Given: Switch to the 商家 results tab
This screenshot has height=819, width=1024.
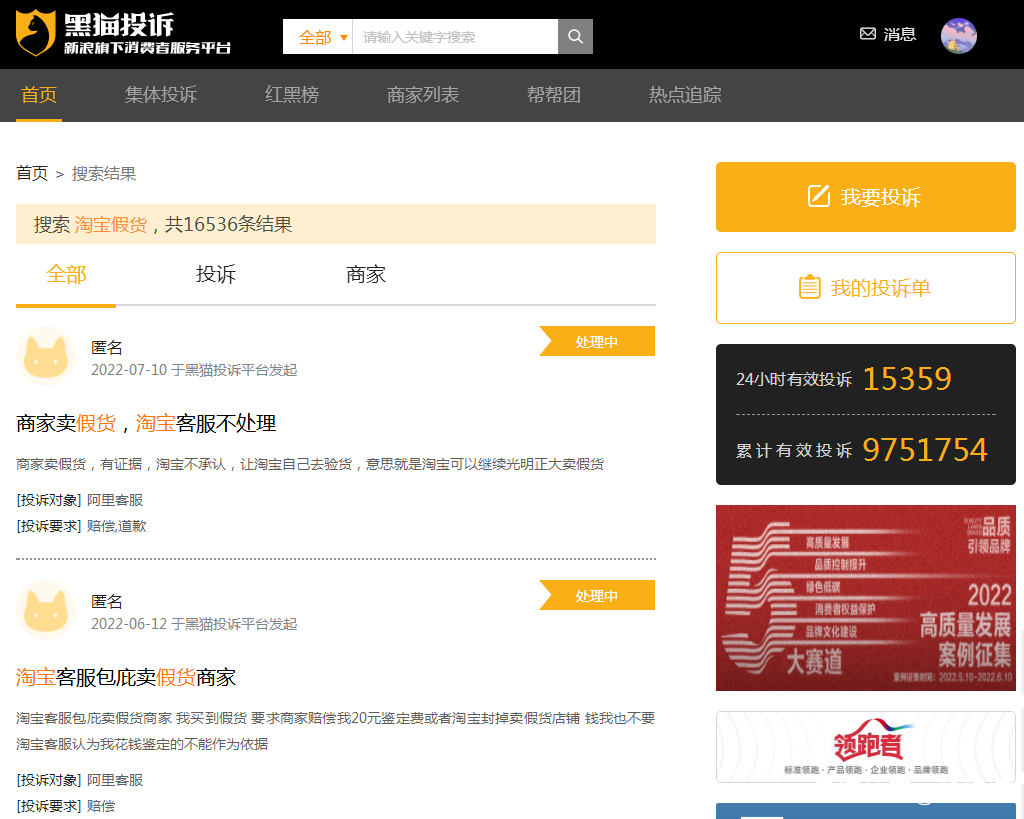Looking at the screenshot, I should coord(366,274).
